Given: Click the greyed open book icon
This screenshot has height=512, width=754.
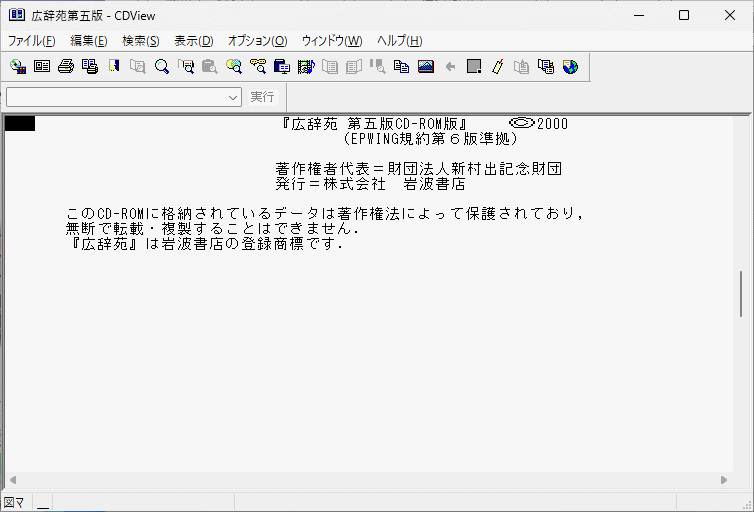Looking at the screenshot, I should pos(354,66).
